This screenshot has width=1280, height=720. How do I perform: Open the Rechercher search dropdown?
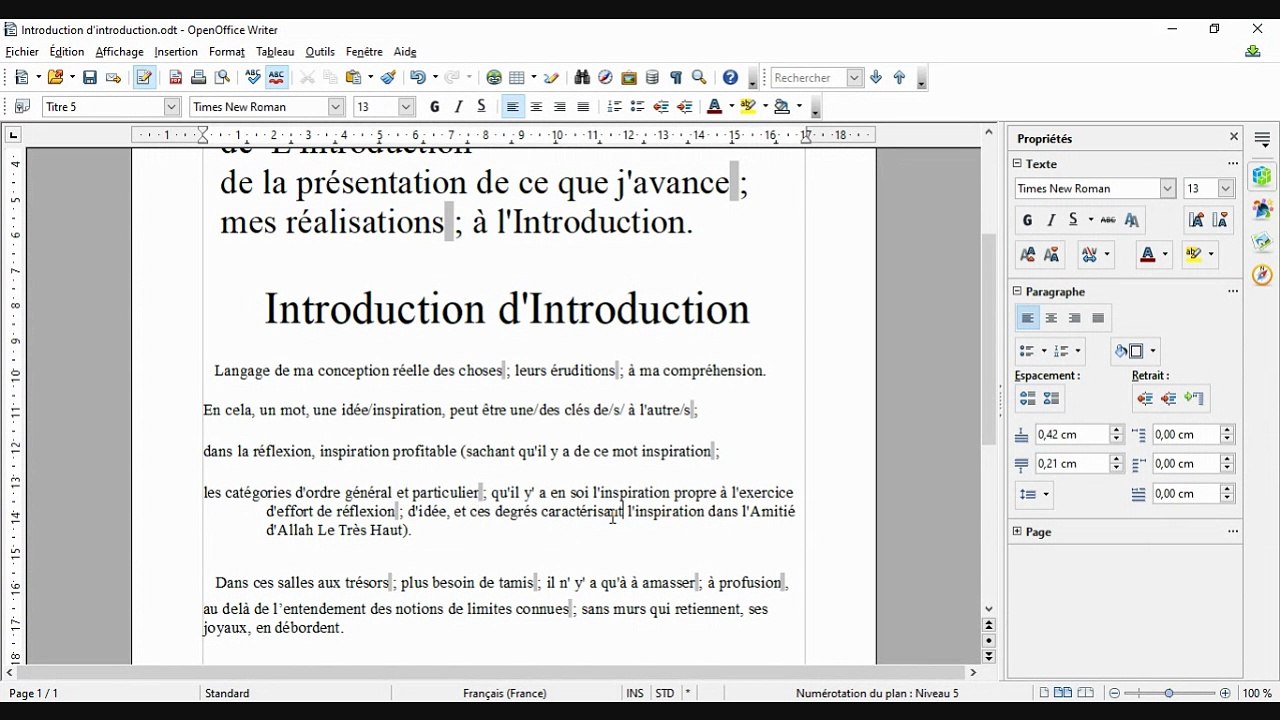854,77
